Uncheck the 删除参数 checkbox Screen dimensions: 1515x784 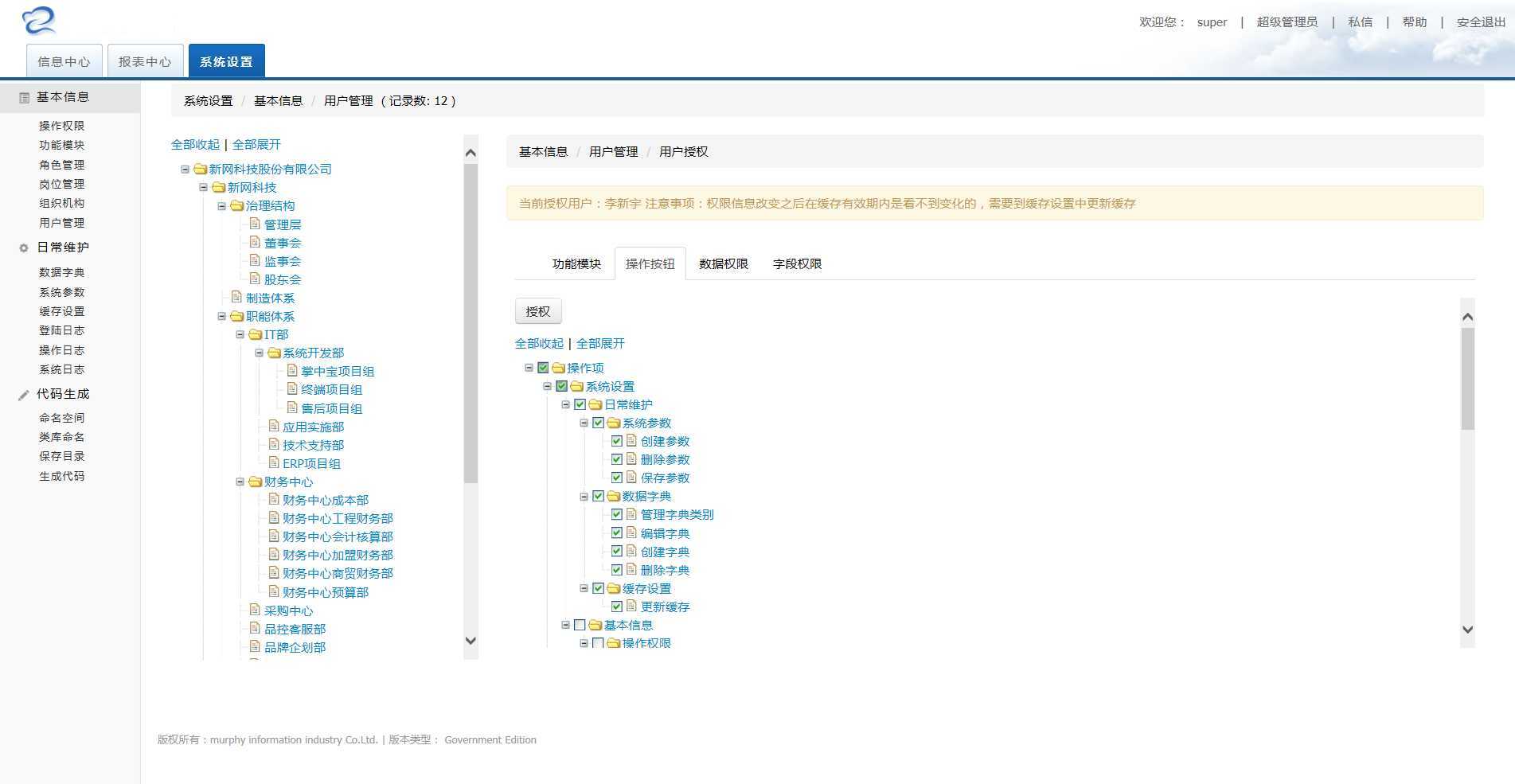coord(617,459)
